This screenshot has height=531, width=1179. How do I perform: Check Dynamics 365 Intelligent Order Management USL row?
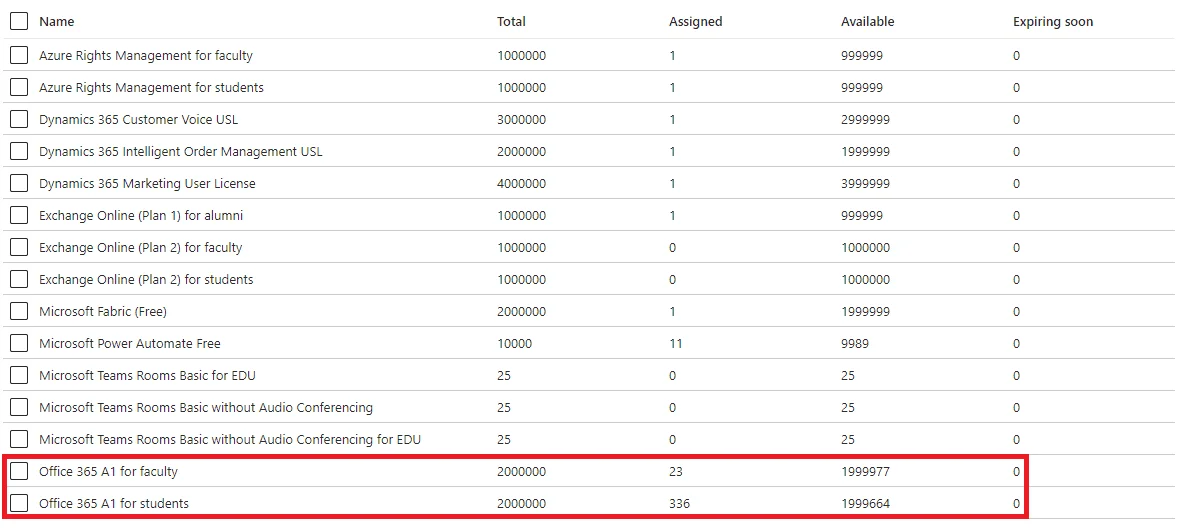point(20,151)
